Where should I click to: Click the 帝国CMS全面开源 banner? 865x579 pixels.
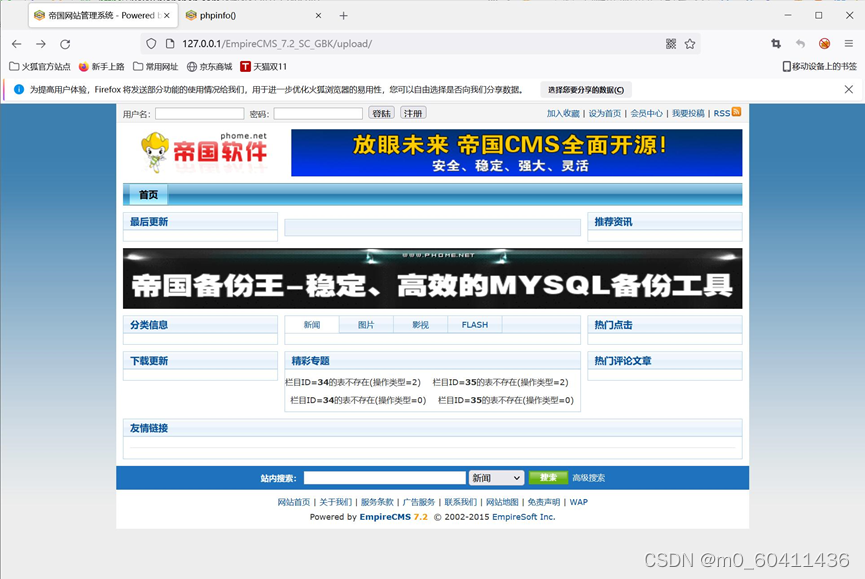[516, 153]
